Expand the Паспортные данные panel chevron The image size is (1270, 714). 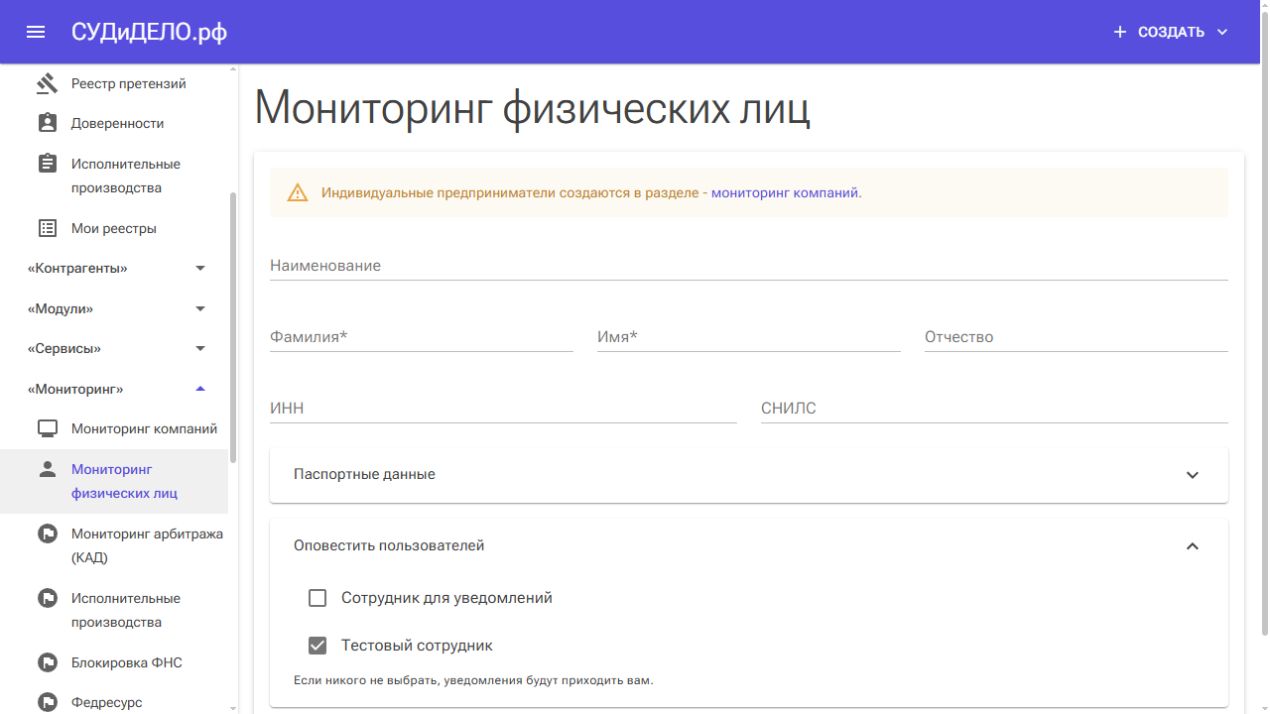click(1192, 475)
